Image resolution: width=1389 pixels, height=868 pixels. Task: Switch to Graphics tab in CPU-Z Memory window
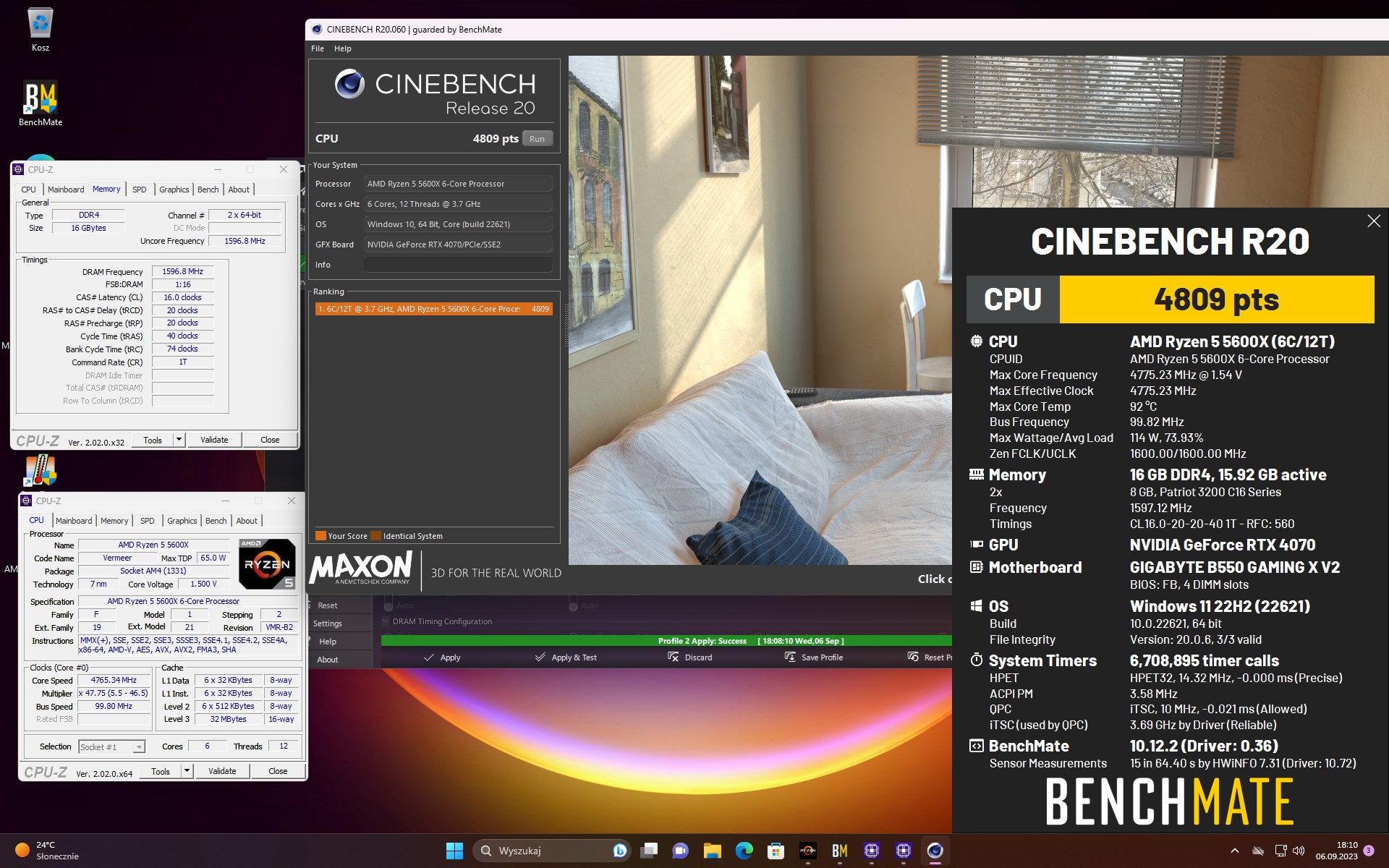click(174, 190)
